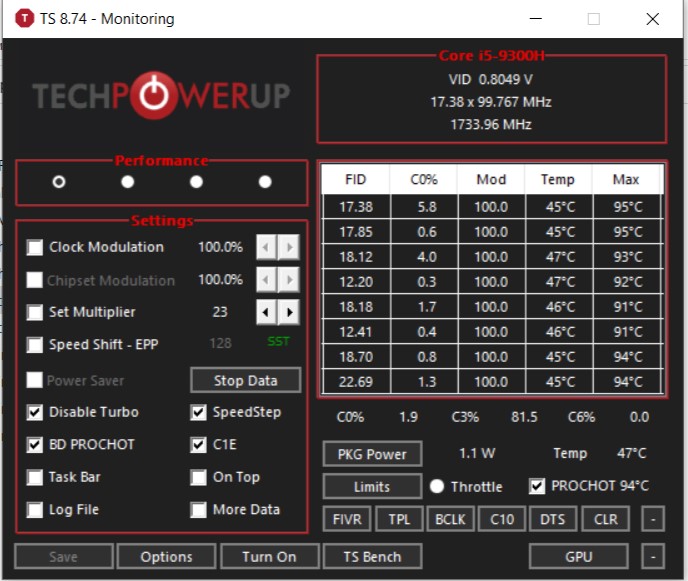Screen dimensions: 688x581
Task: Tick the Power Saver checkbox
Action: 35,380
